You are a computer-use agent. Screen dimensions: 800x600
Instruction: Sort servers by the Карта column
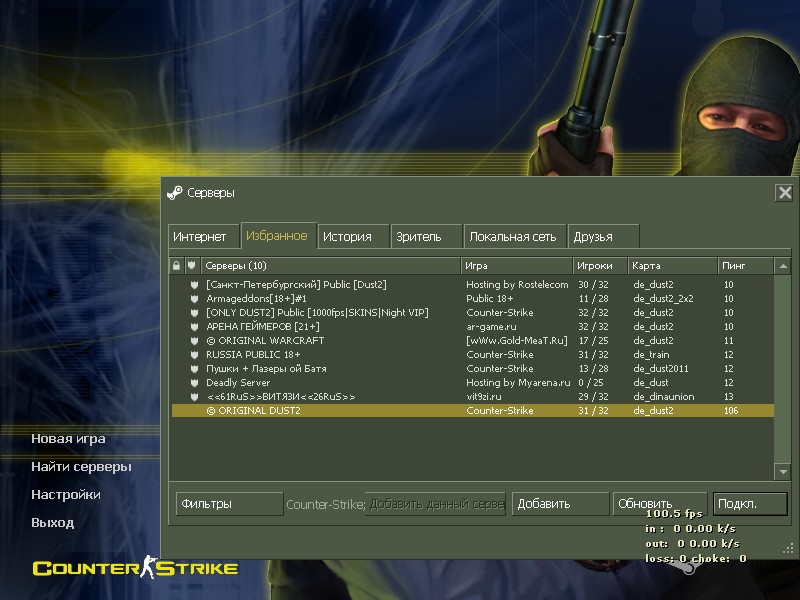point(672,266)
